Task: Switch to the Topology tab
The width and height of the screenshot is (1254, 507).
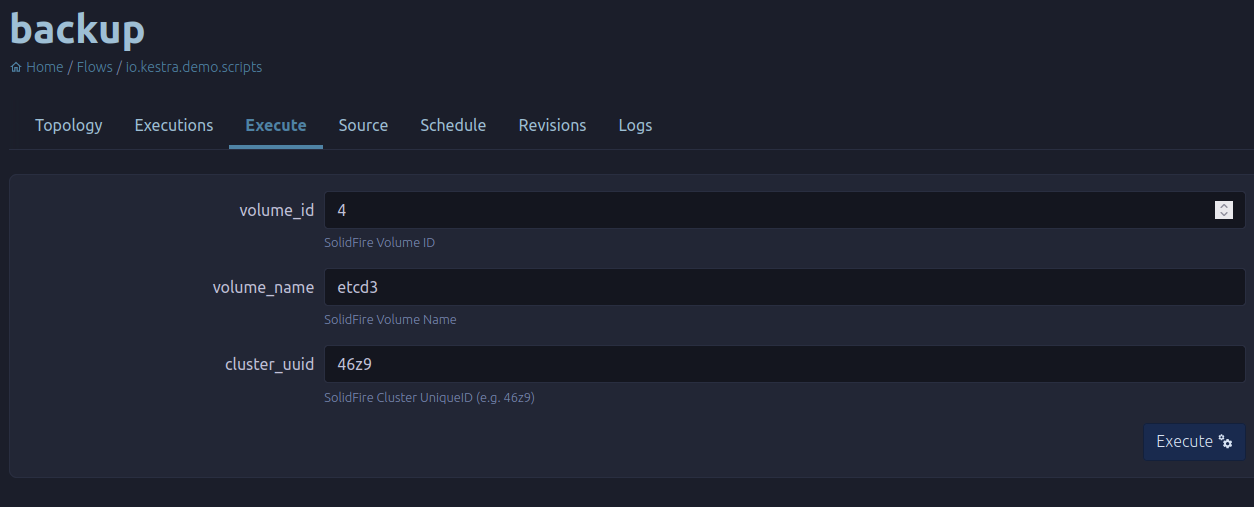Action: click(69, 125)
